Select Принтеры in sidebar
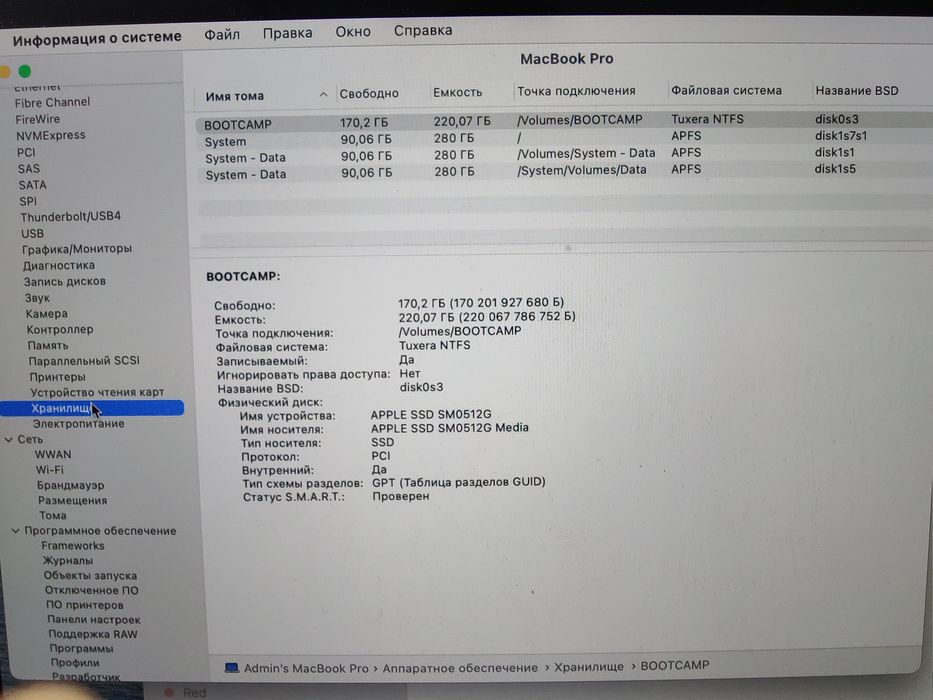 point(57,377)
